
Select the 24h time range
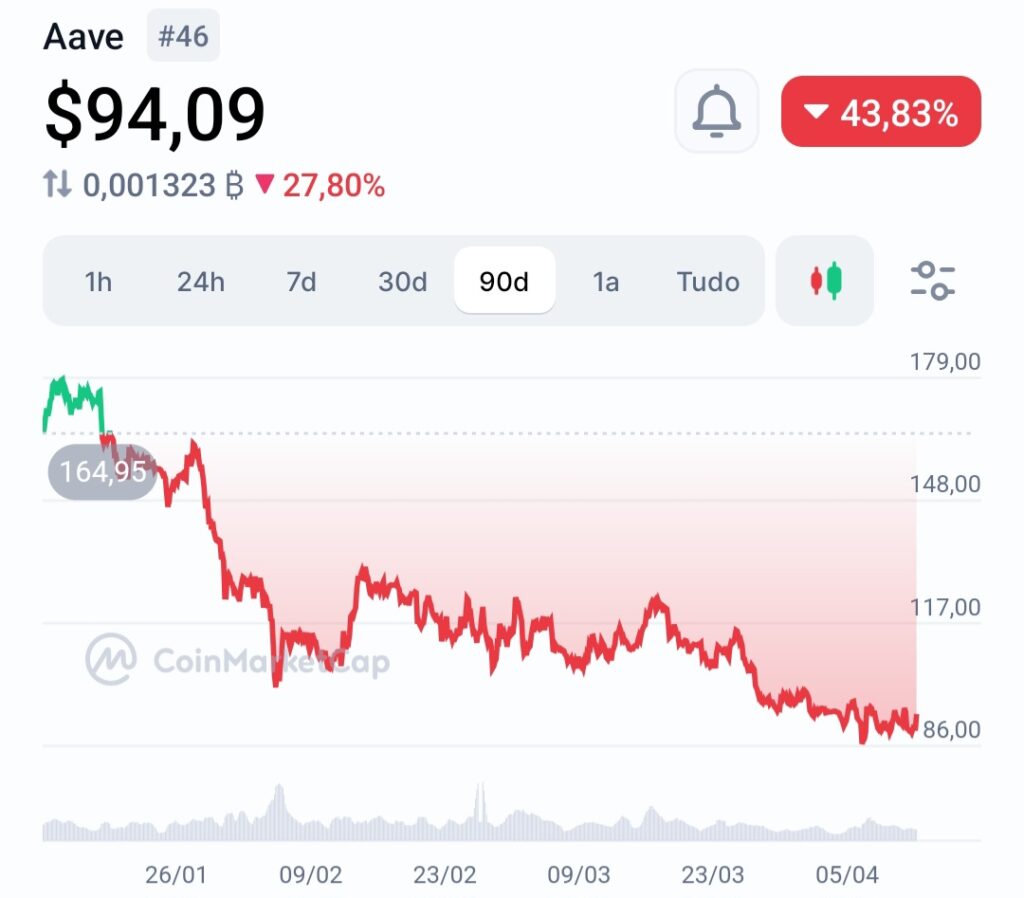pos(201,282)
